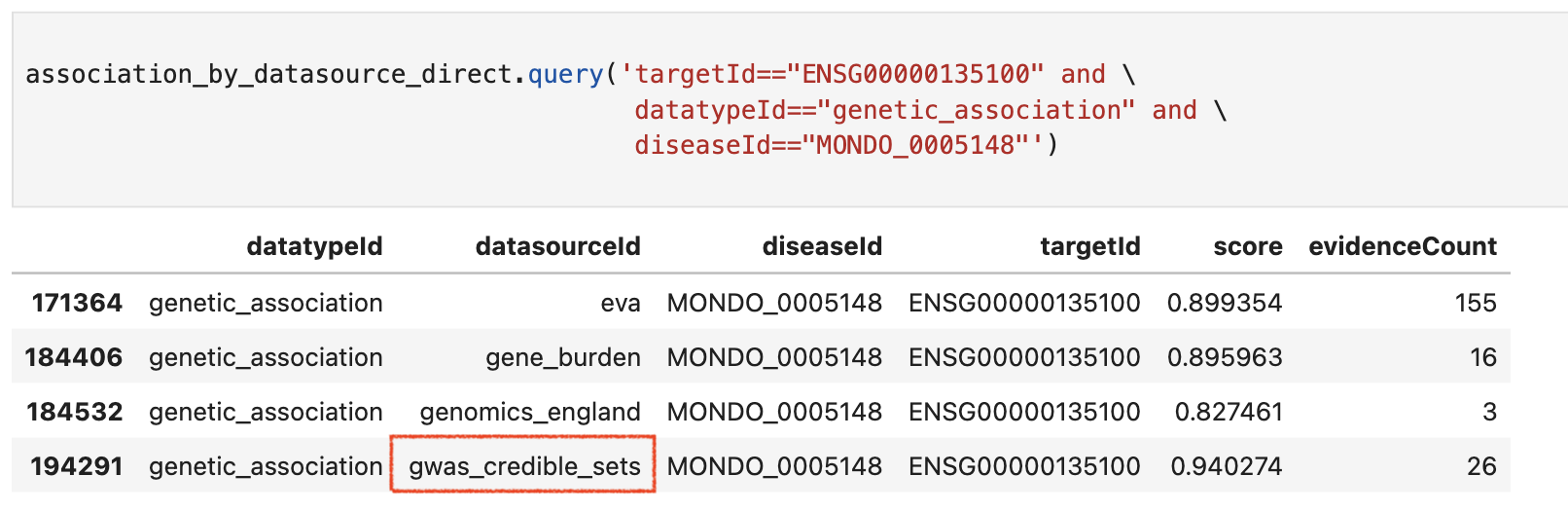Select the eva datasource cell

(621, 303)
